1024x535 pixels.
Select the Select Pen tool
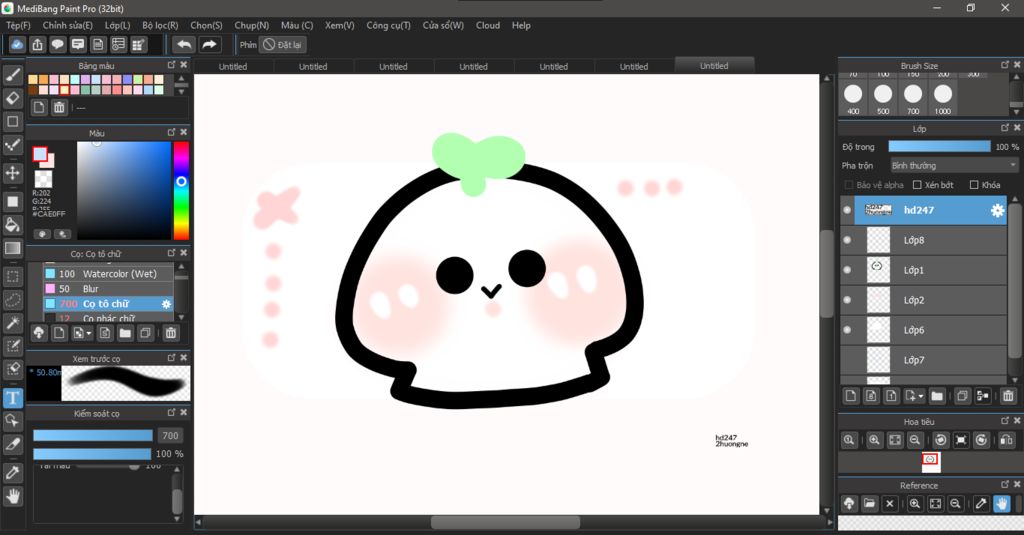coord(12,346)
